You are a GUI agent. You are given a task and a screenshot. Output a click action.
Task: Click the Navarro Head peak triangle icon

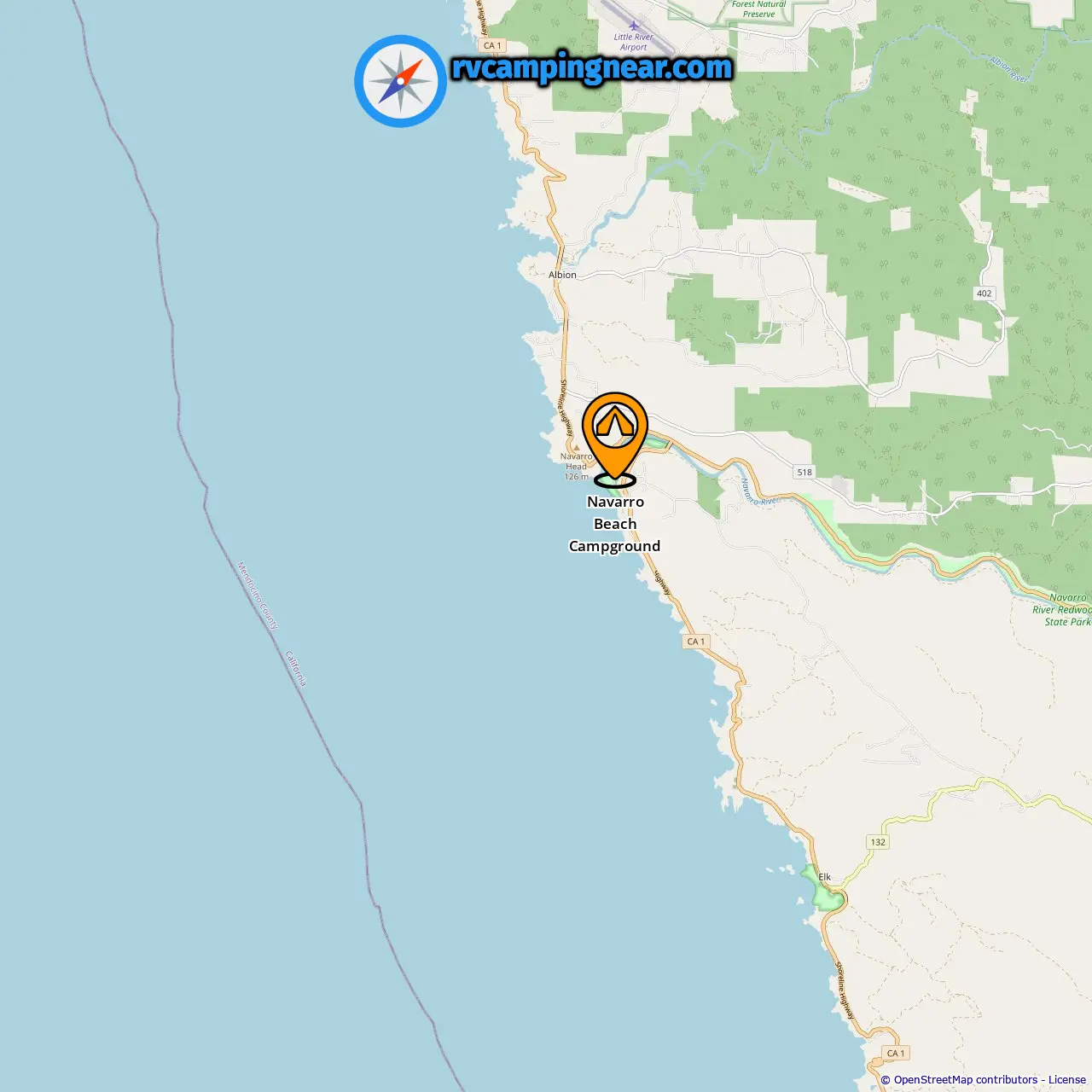point(576,446)
